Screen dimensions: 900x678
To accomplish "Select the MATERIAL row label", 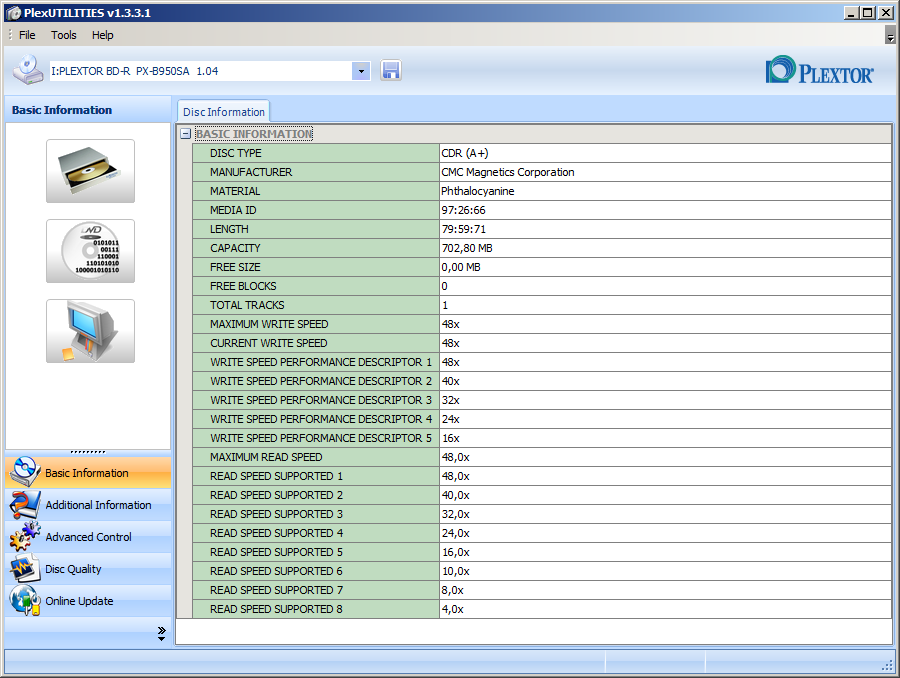I will point(235,191).
